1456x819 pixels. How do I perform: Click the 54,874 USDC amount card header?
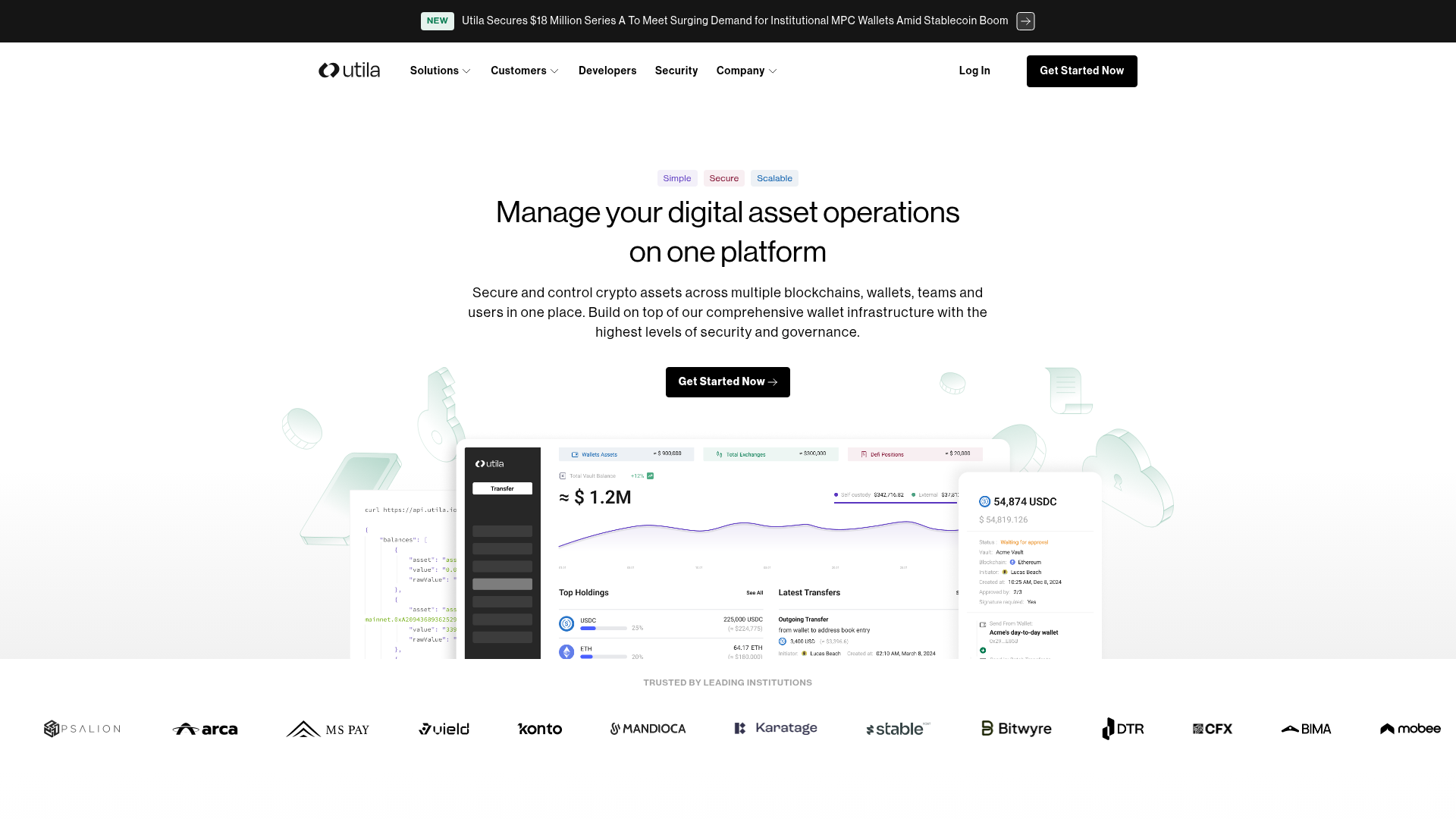click(1025, 502)
